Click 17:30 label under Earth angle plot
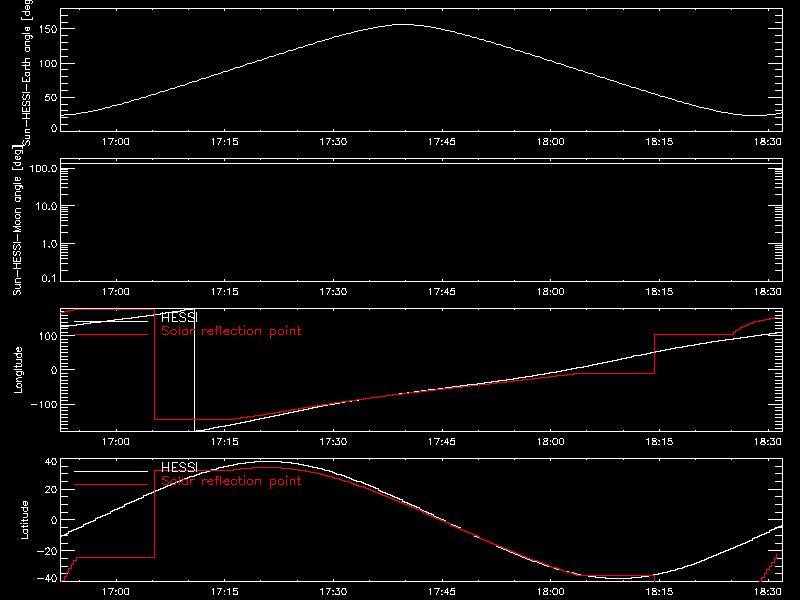 (333, 141)
